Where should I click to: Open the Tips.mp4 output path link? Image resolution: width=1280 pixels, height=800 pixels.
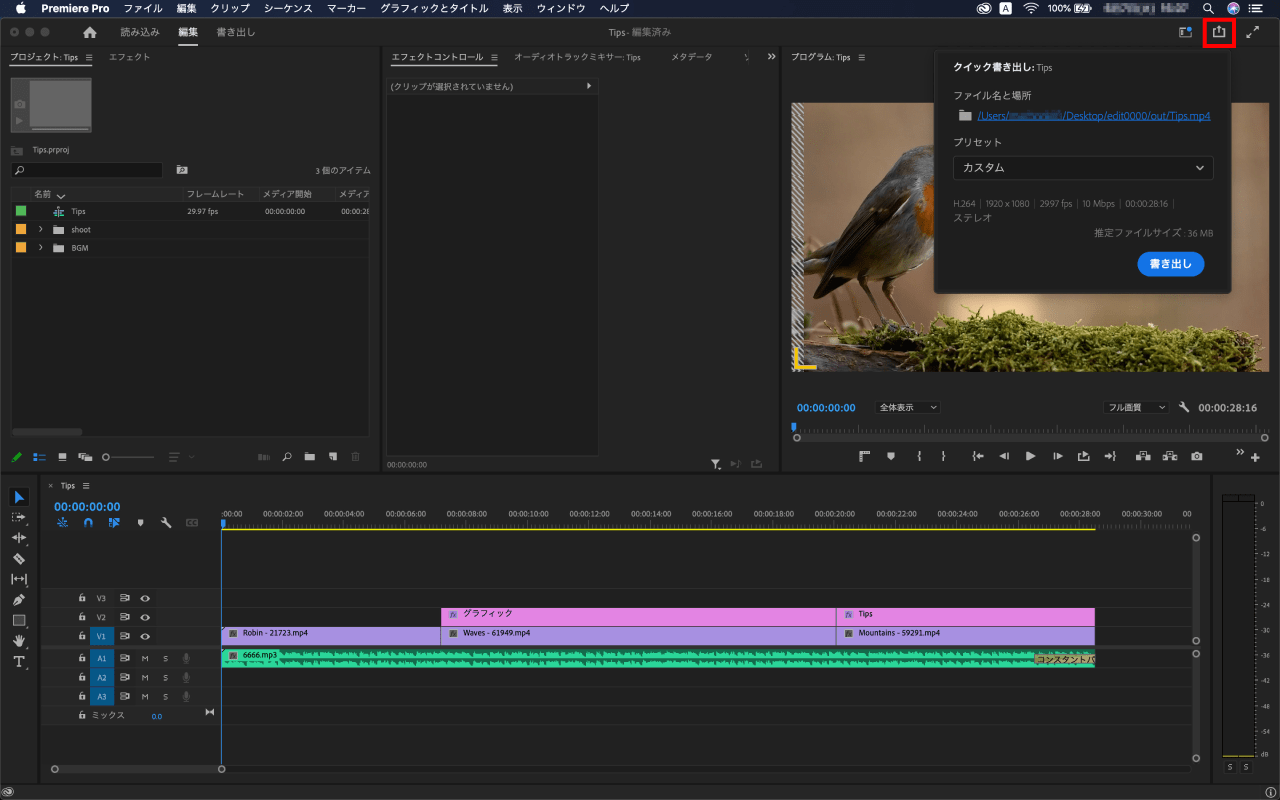(1094, 116)
